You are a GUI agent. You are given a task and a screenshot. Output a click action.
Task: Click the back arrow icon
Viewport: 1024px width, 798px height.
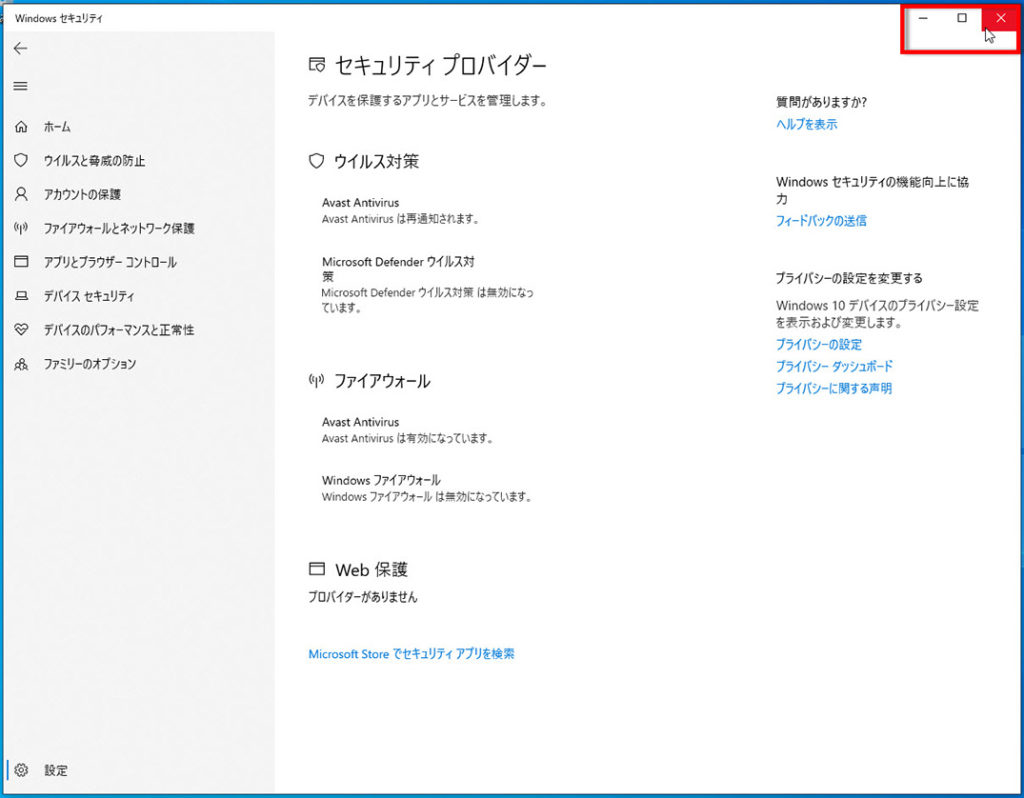pos(20,48)
